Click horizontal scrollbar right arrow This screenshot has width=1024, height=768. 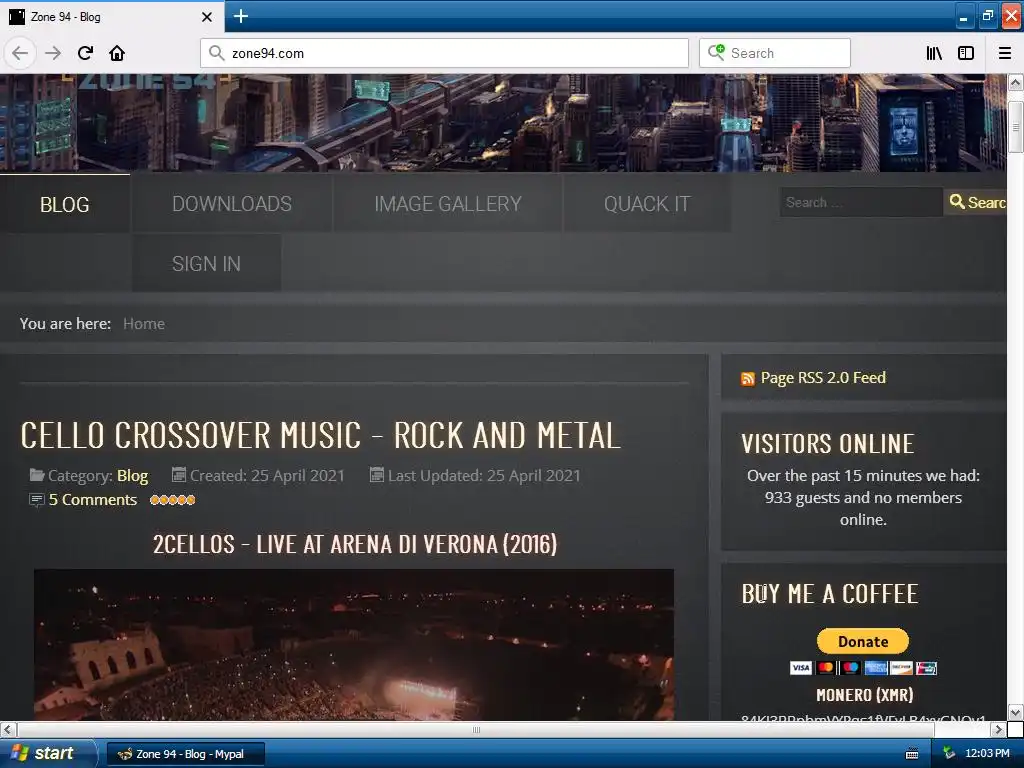pos(999,729)
